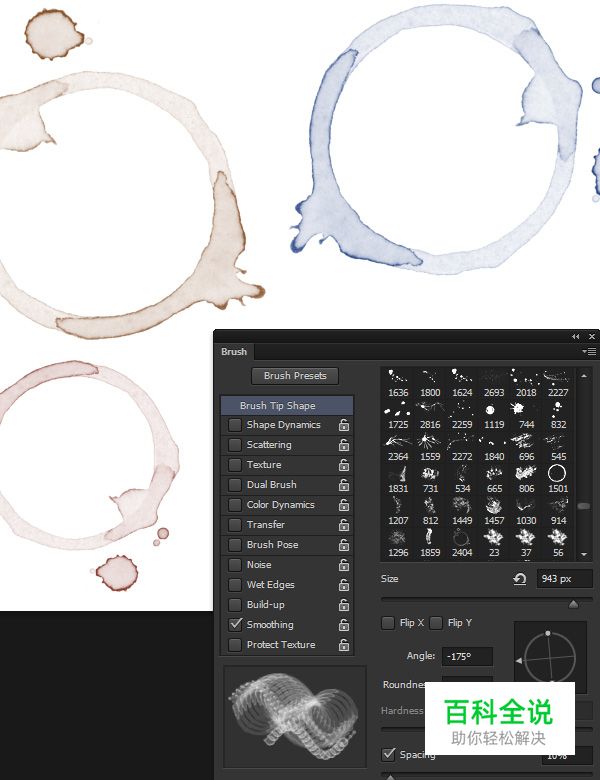The height and width of the screenshot is (780, 600).
Task: Uncheck the Spacing checkbox
Action: click(x=388, y=754)
